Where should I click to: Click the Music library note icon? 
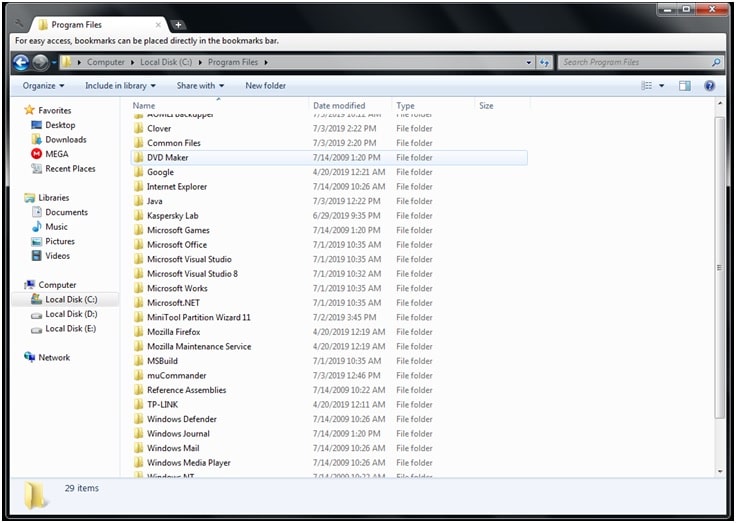coord(36,227)
